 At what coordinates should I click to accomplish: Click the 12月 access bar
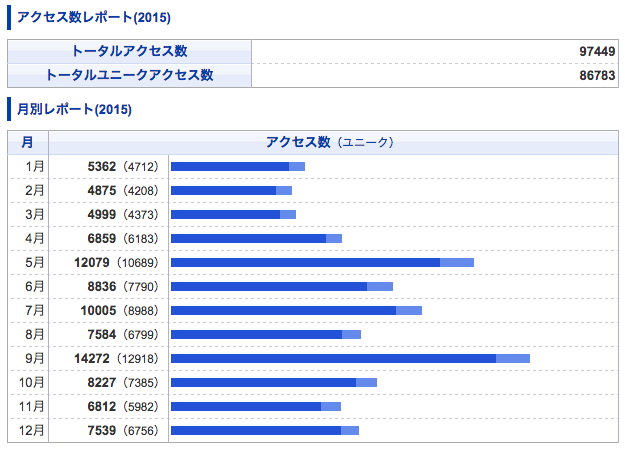(x=265, y=430)
